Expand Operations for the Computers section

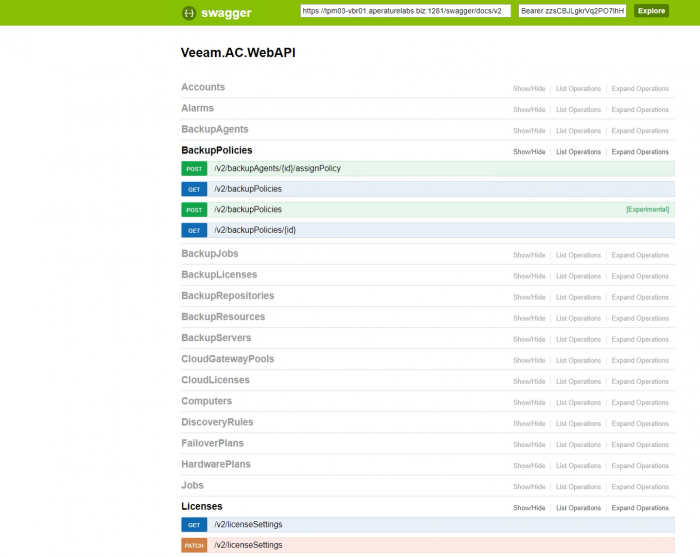(640, 402)
